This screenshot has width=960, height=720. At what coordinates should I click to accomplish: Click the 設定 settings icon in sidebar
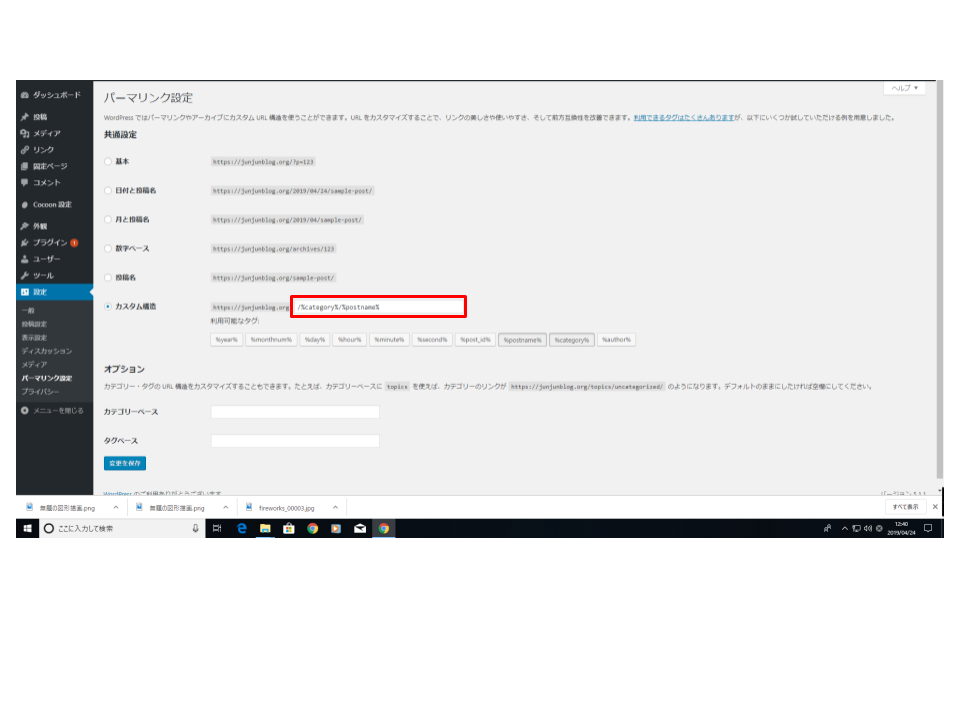pyautogui.click(x=24, y=293)
